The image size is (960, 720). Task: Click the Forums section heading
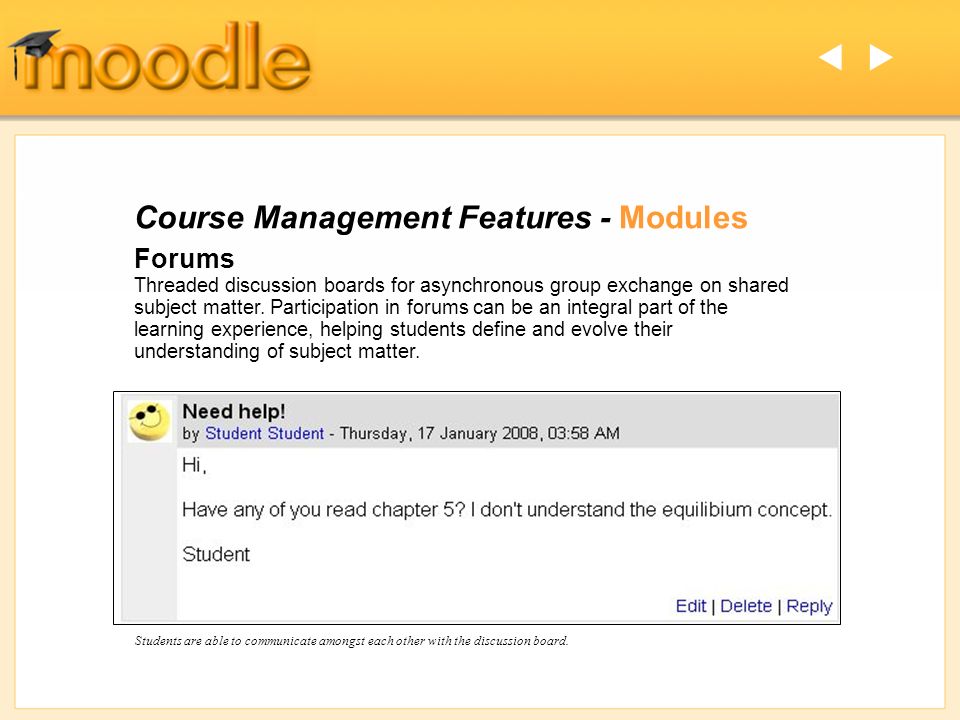click(x=184, y=258)
